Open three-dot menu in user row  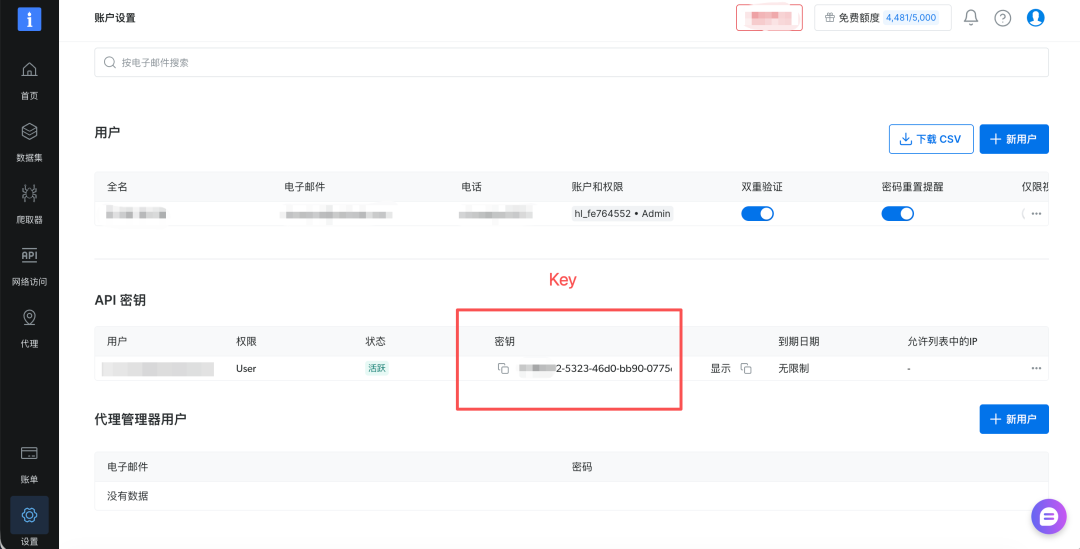click(x=1036, y=214)
